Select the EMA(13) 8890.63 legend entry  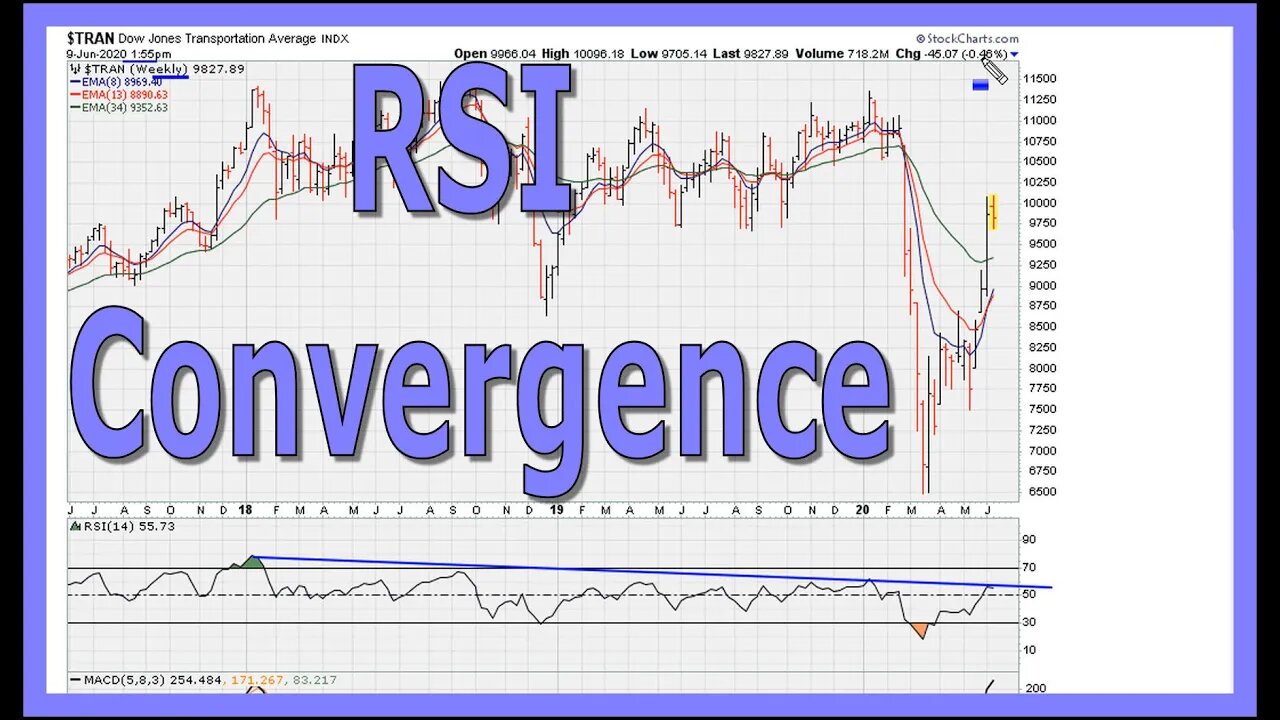click(x=119, y=94)
